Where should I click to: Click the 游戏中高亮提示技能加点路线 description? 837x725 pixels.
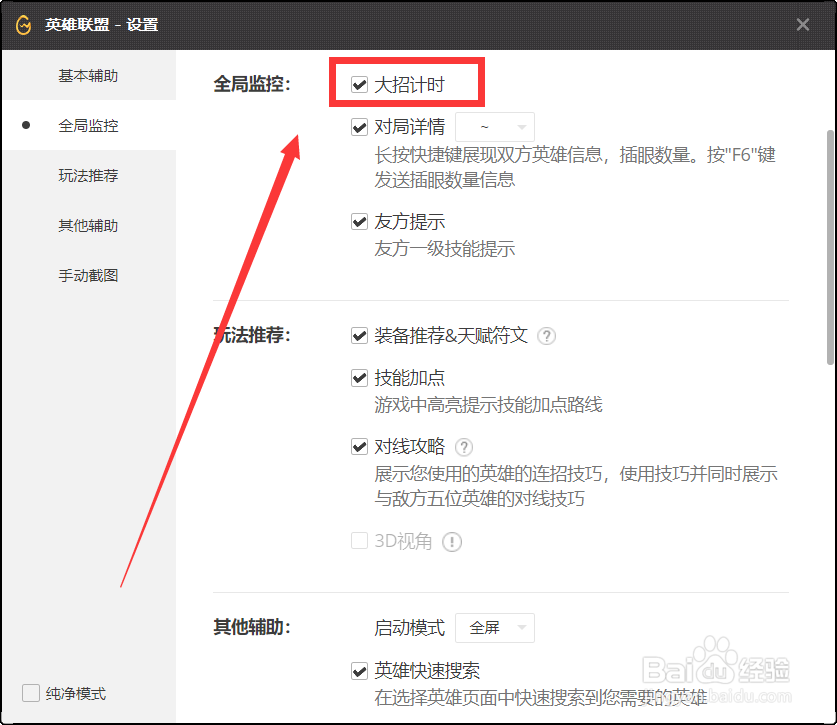[x=488, y=405]
